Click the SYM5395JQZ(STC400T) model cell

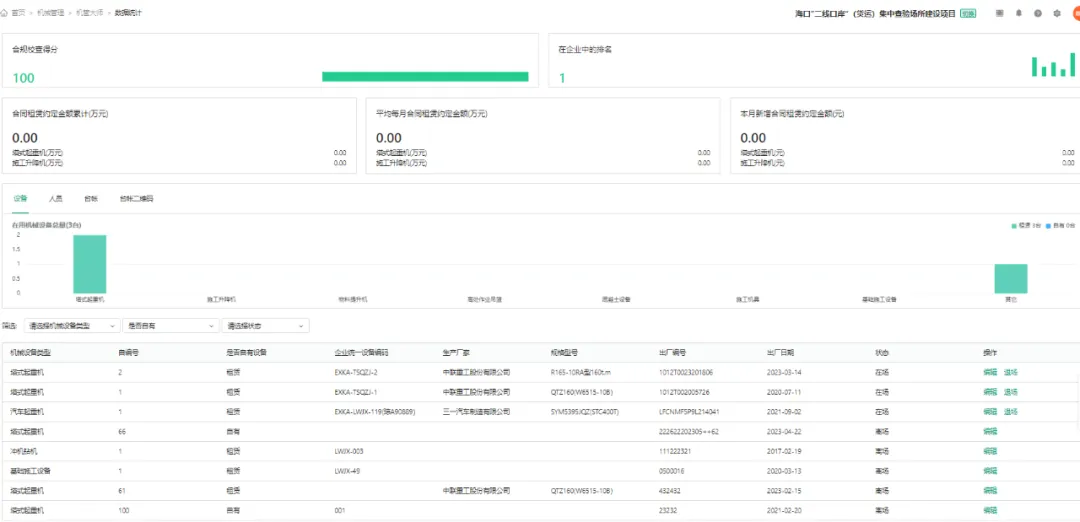point(585,412)
